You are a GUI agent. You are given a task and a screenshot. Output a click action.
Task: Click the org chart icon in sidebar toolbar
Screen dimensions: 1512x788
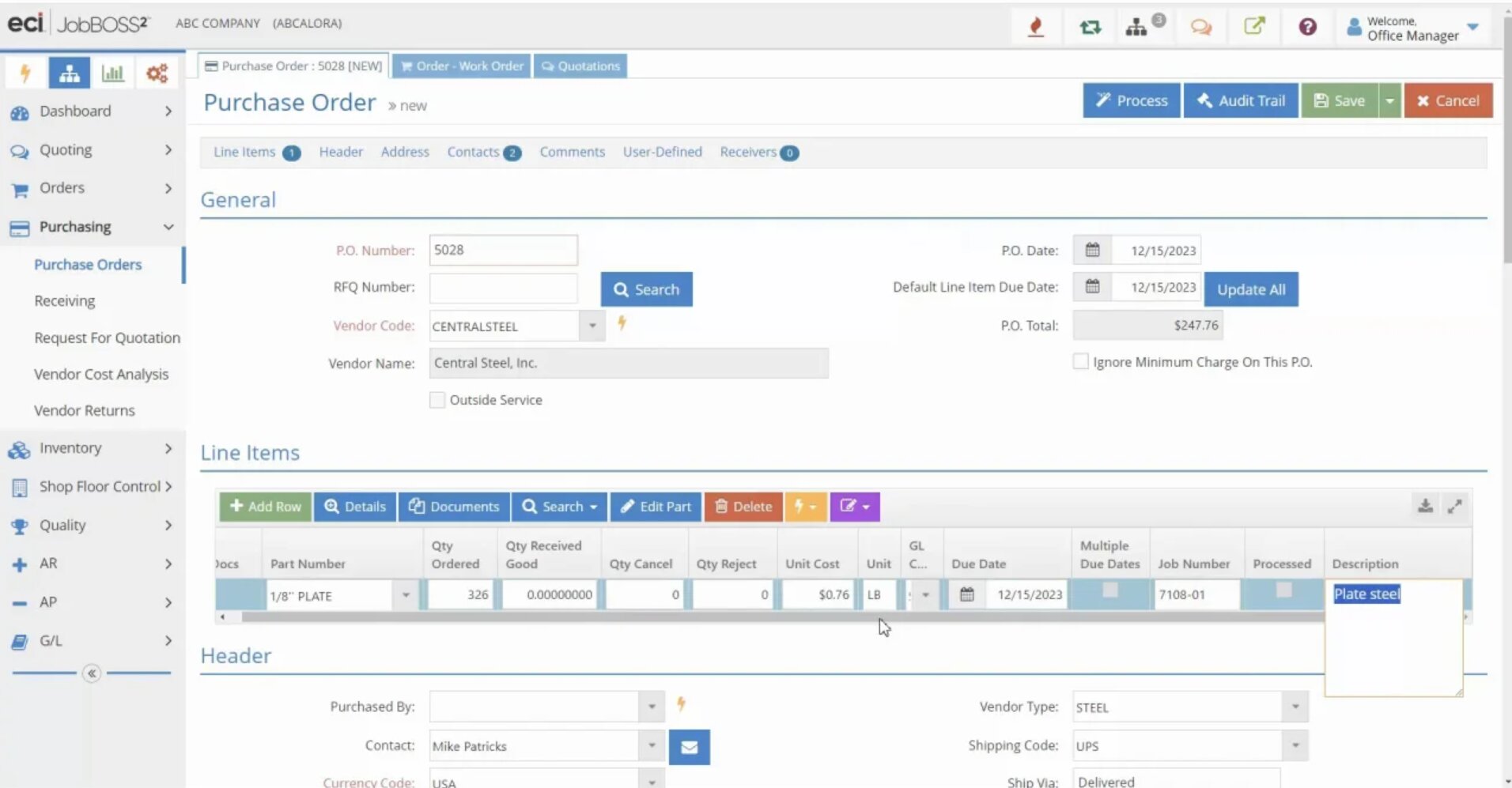point(69,74)
